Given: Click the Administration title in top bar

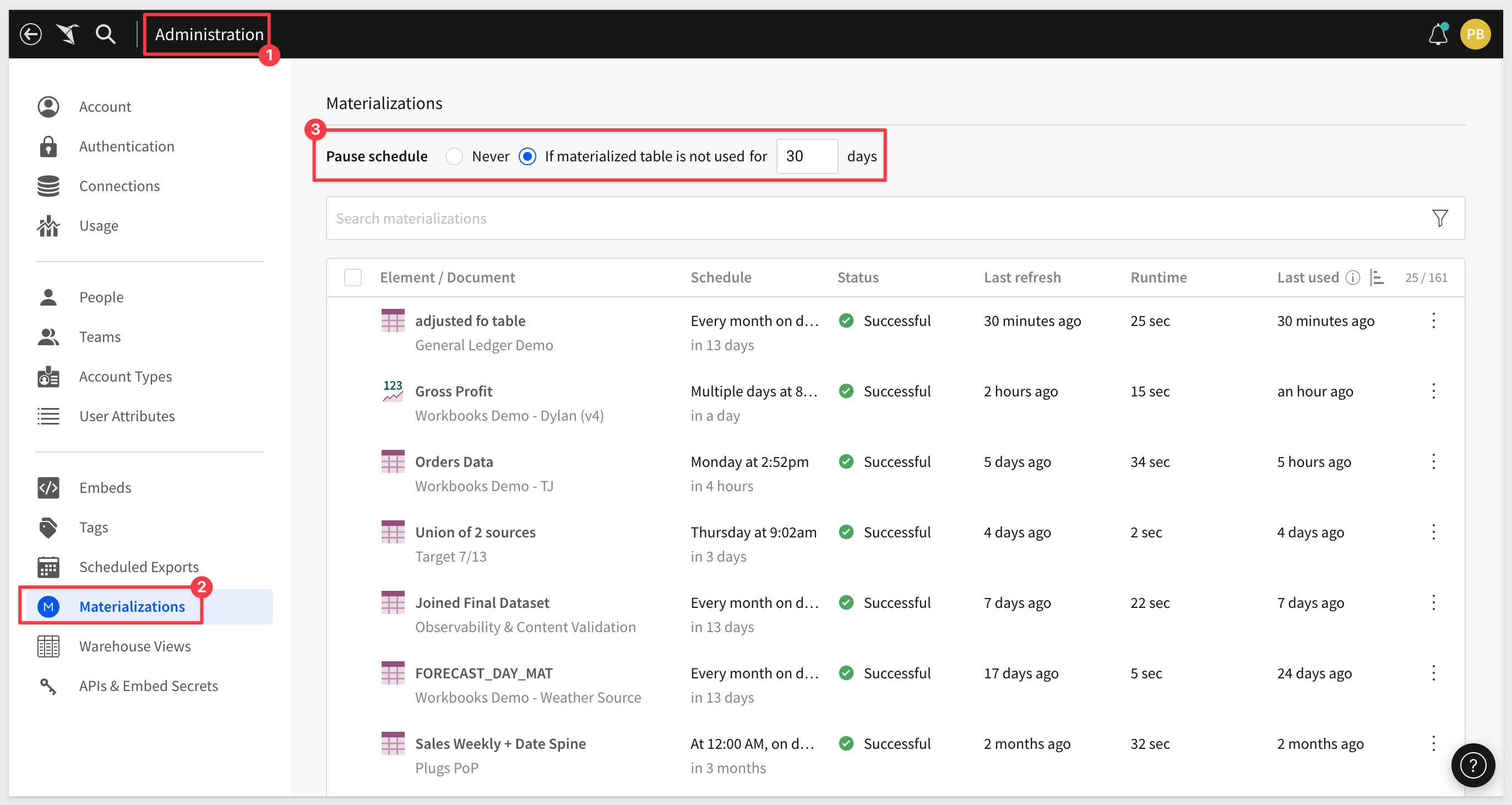Looking at the screenshot, I should [x=209, y=34].
